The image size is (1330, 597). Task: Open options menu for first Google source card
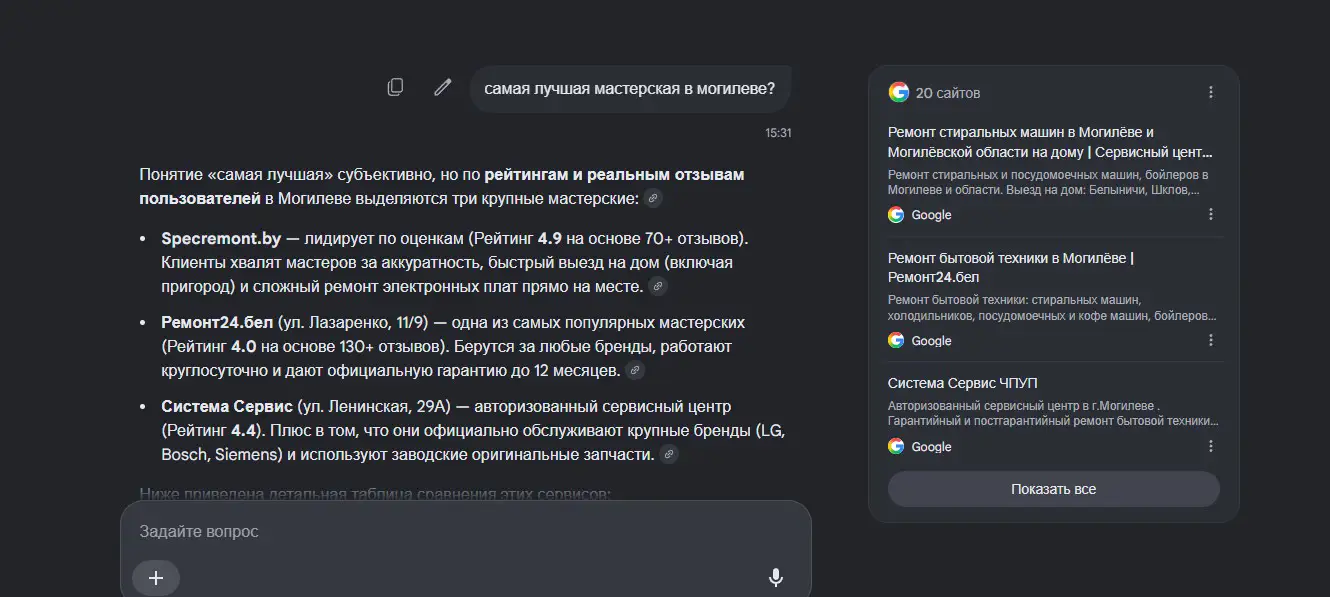tap(1210, 214)
